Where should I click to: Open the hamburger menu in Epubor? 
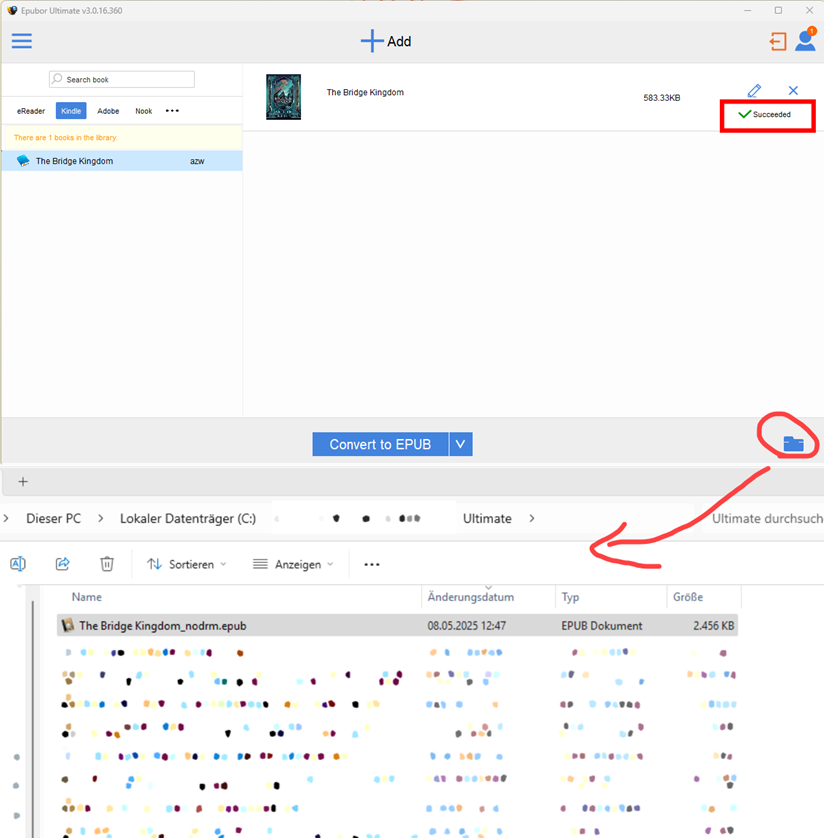22,41
